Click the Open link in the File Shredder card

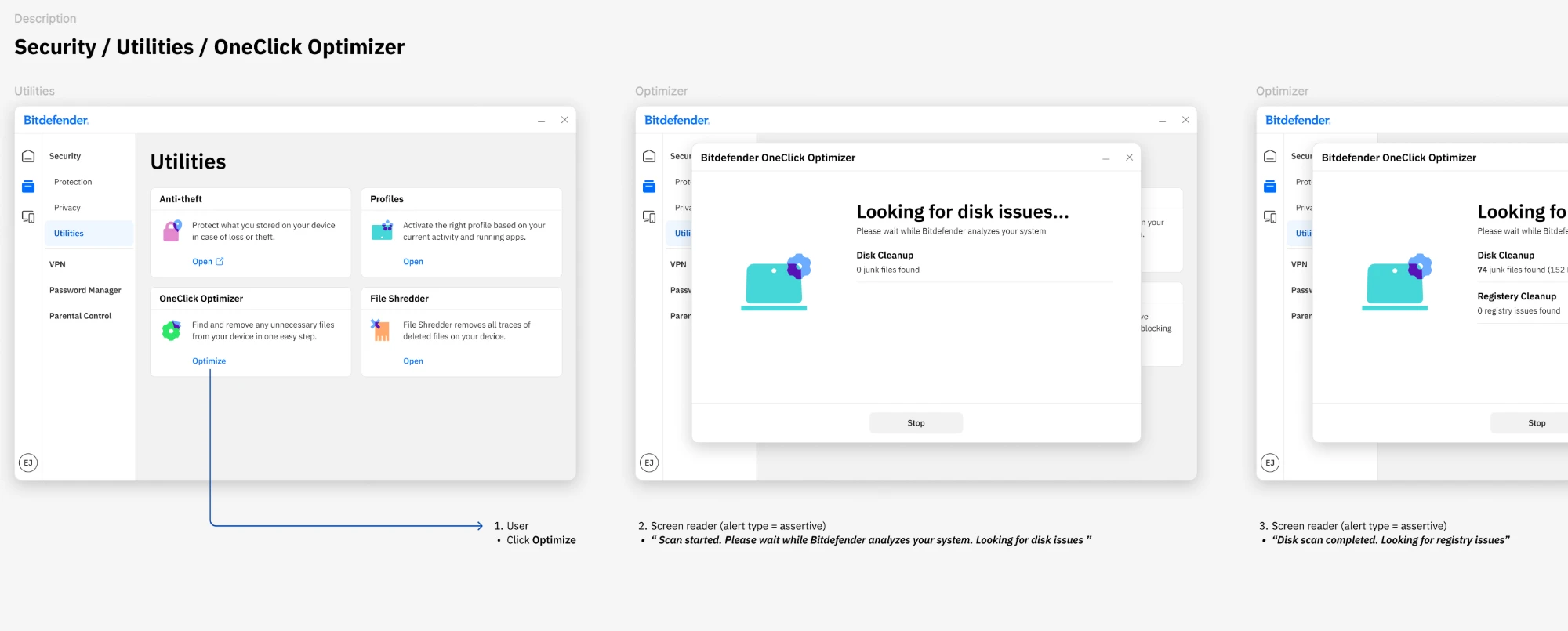coord(413,361)
